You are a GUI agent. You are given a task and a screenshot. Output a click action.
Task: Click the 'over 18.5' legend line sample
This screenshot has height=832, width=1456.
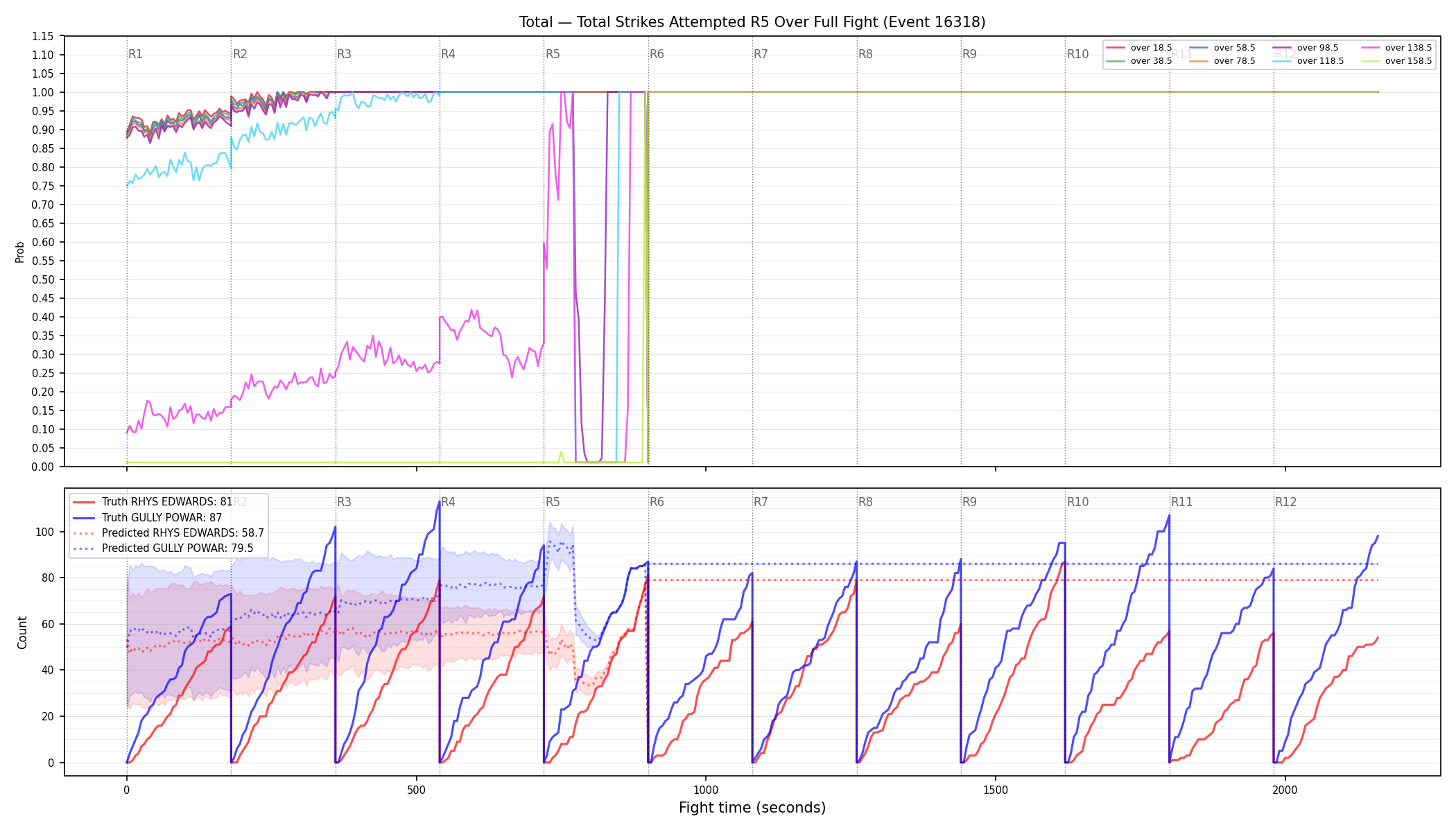tap(1116, 48)
